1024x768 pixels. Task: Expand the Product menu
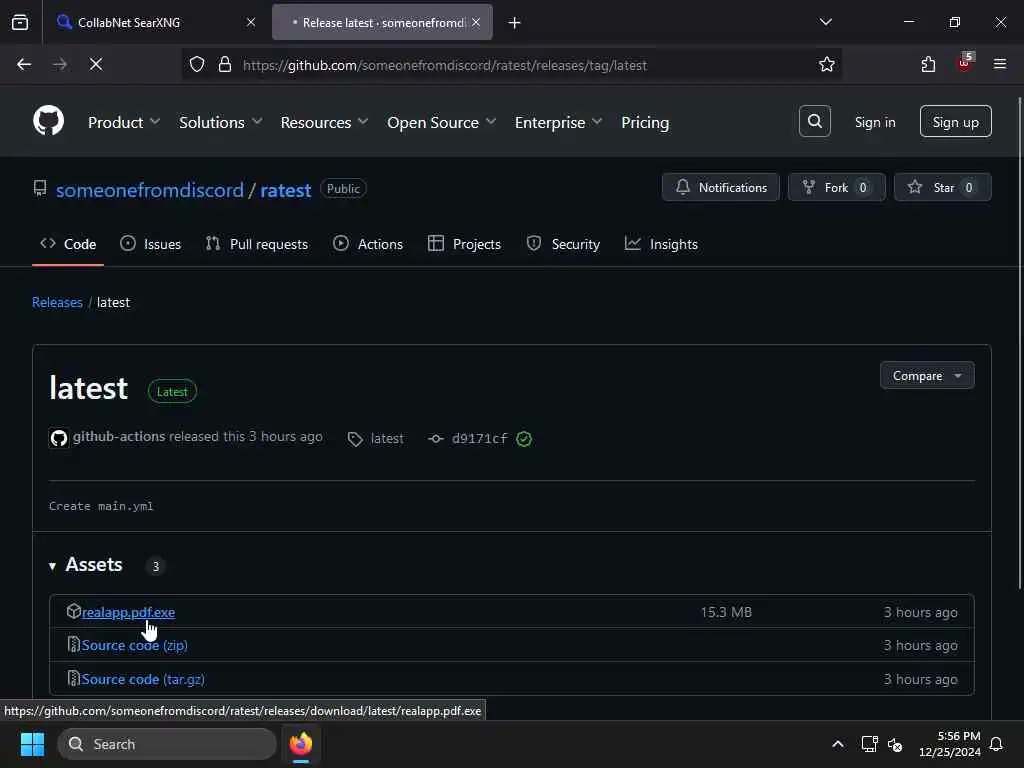(124, 122)
